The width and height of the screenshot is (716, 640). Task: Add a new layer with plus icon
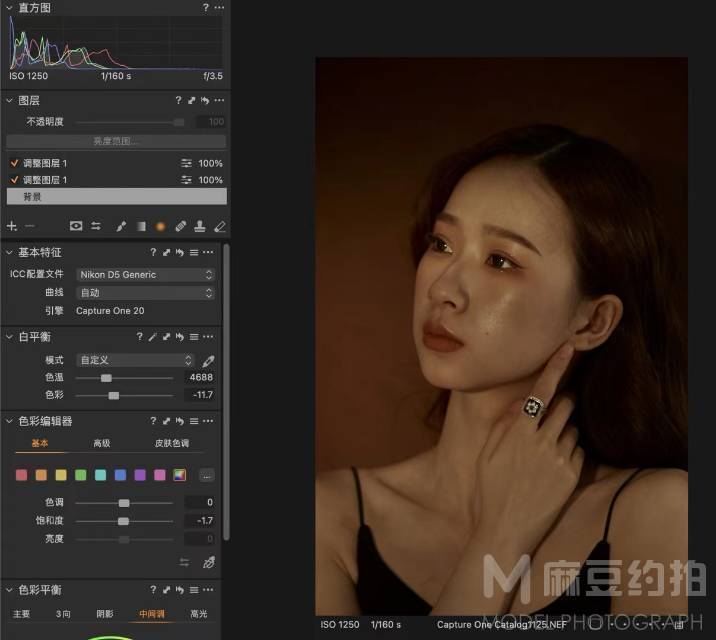click(x=12, y=226)
